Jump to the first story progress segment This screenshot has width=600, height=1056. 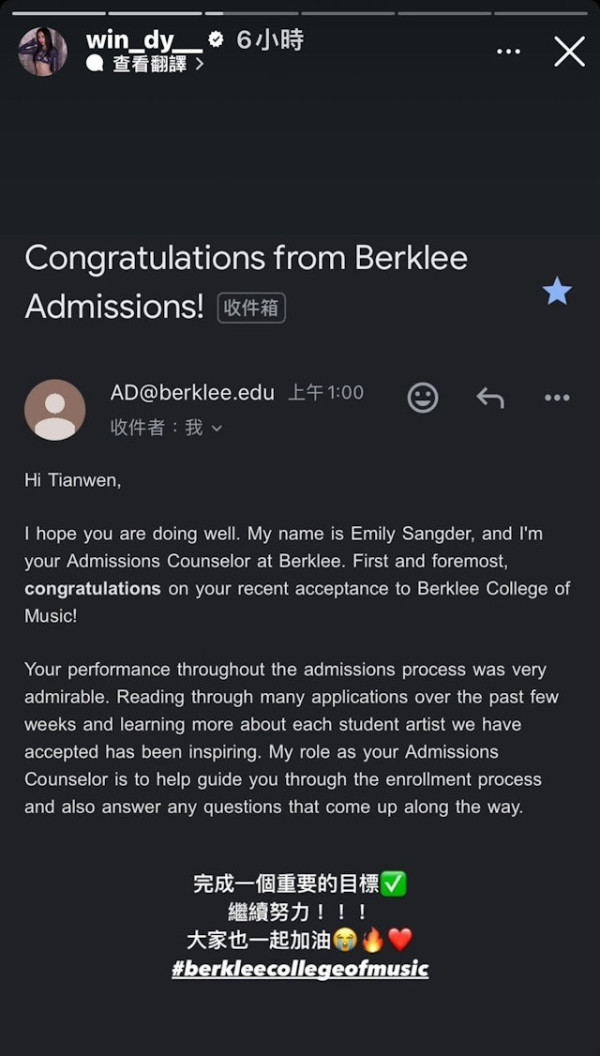pos(58,13)
